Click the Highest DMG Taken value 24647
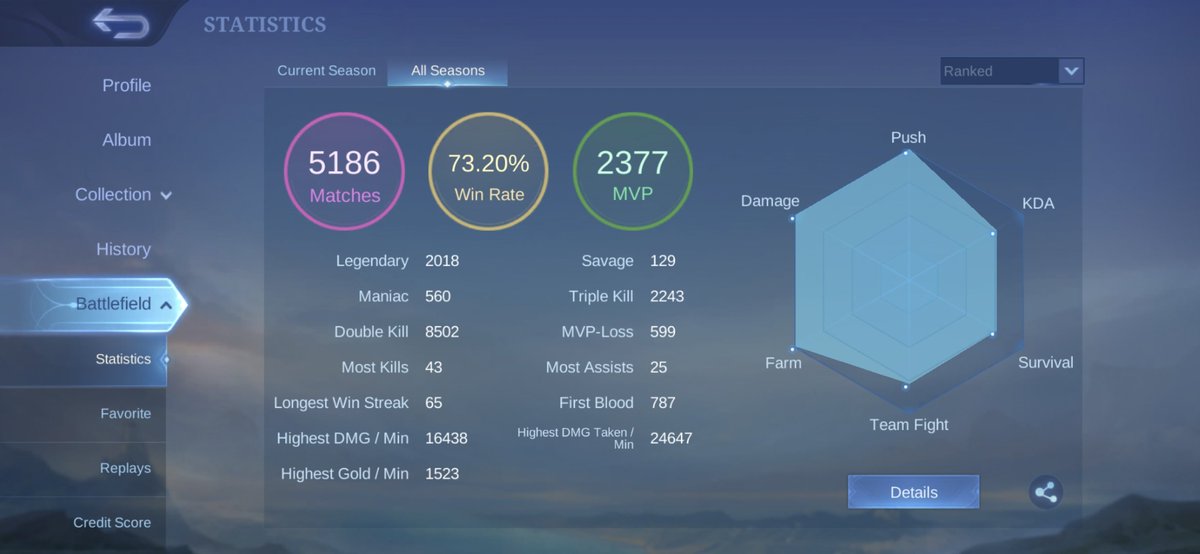The width and height of the screenshot is (1200, 554). click(671, 438)
